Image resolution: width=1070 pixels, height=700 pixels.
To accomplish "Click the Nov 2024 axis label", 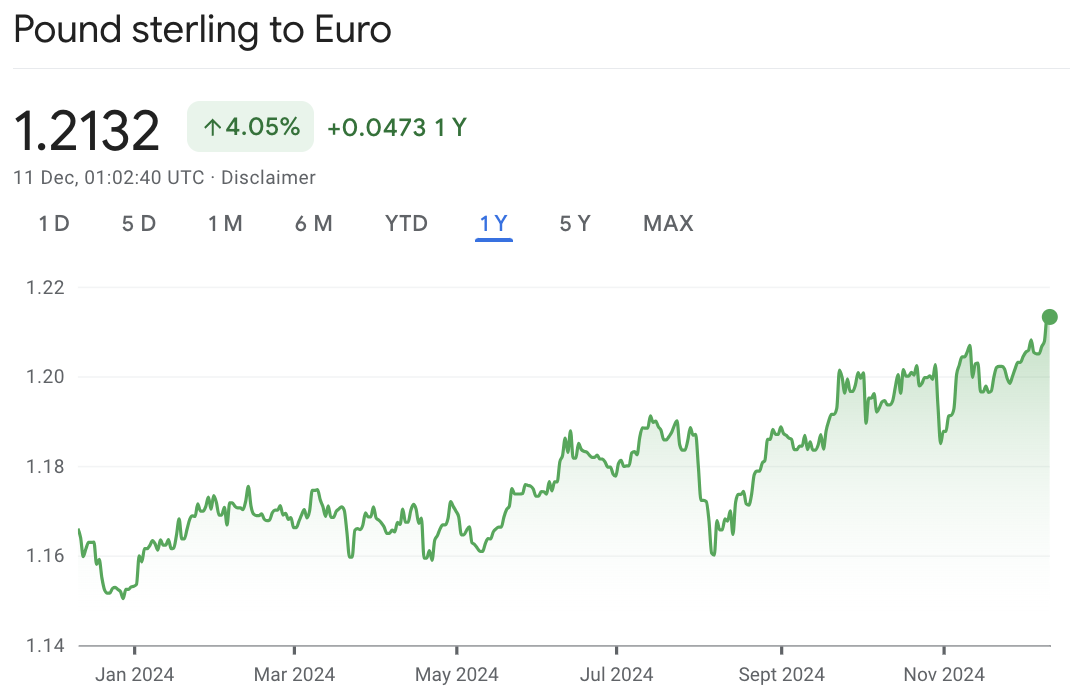I will tap(944, 674).
